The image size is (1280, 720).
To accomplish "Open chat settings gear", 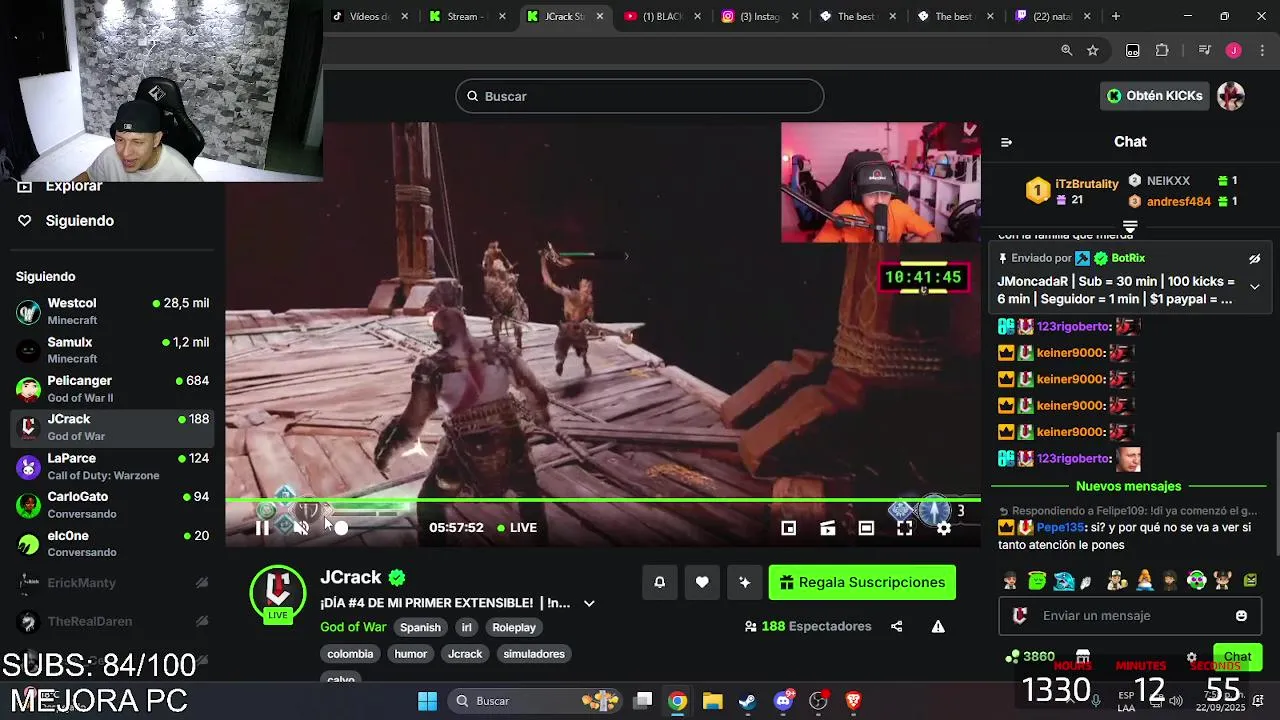I will point(1191,657).
